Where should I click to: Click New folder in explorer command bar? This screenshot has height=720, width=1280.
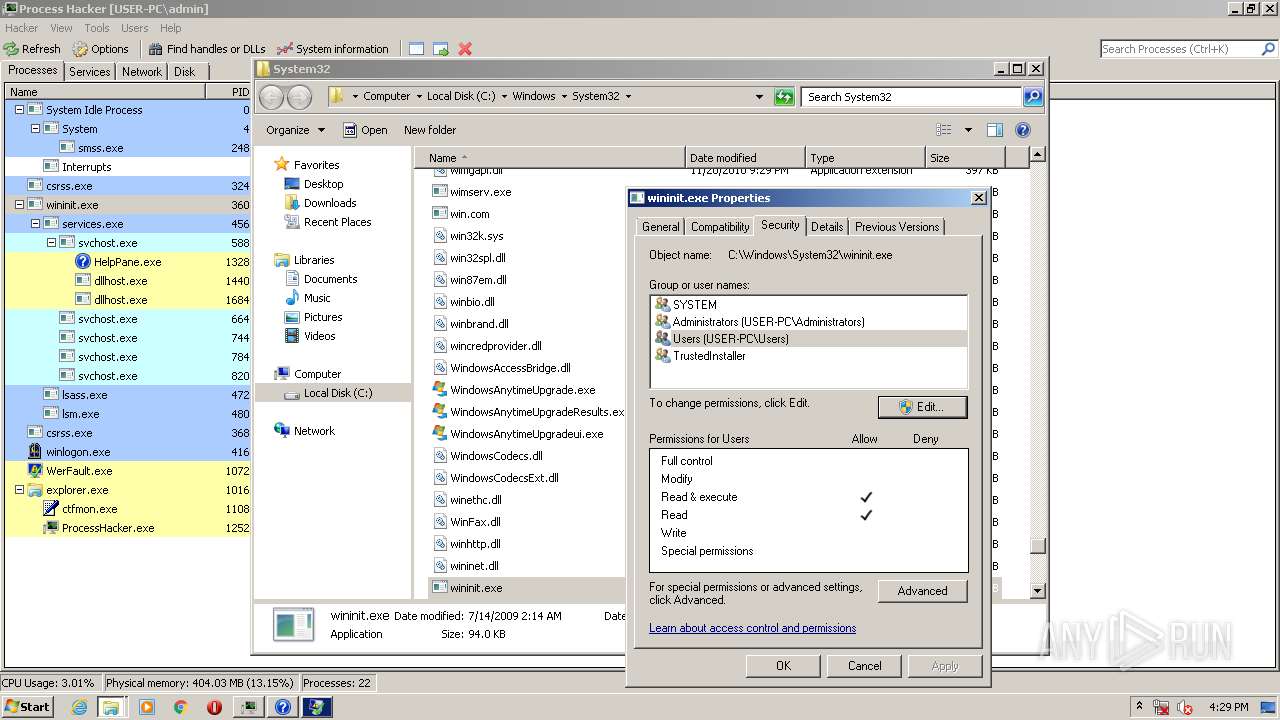[430, 130]
